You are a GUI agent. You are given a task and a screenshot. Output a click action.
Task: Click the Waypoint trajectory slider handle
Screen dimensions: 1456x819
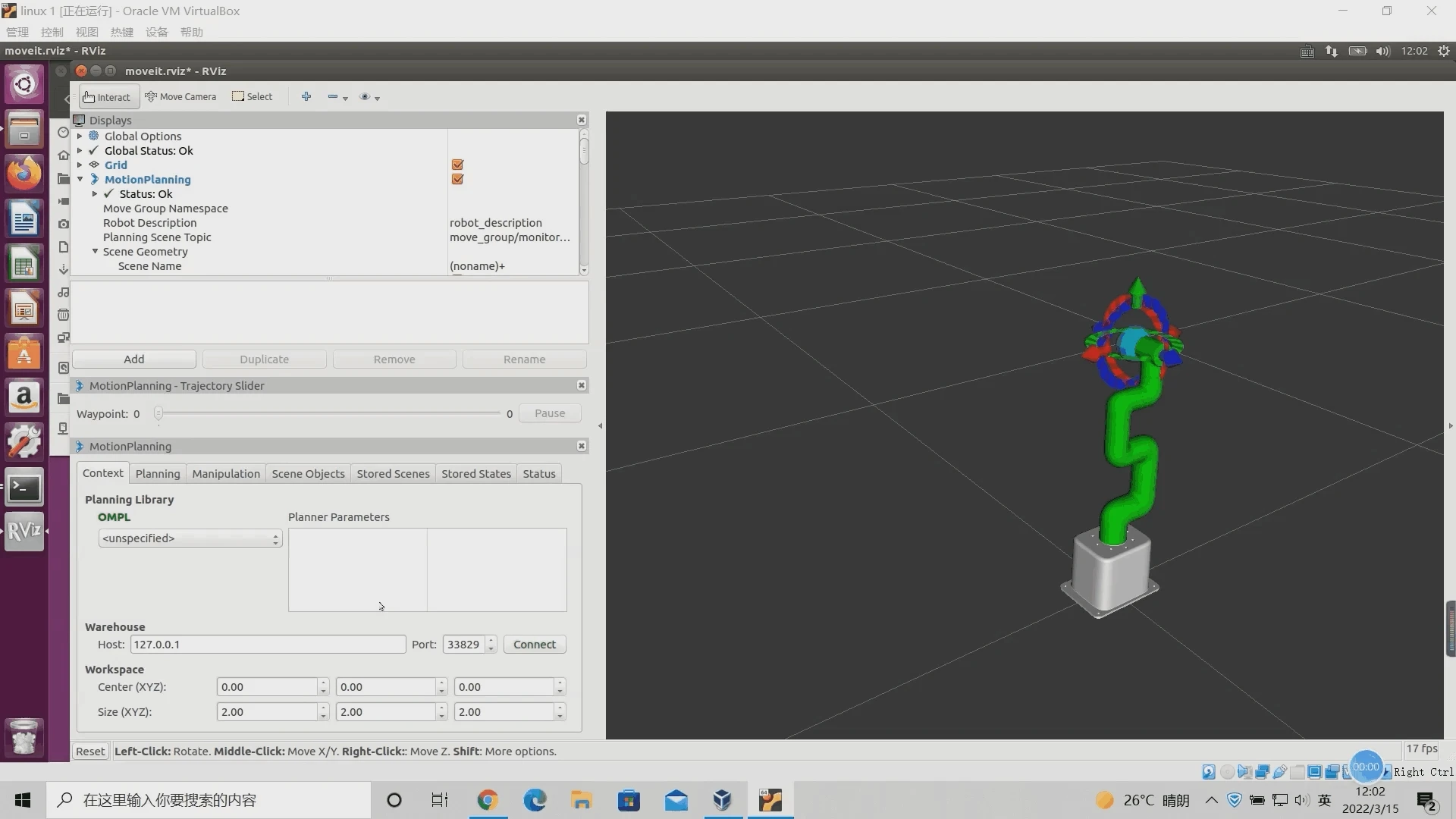(158, 413)
